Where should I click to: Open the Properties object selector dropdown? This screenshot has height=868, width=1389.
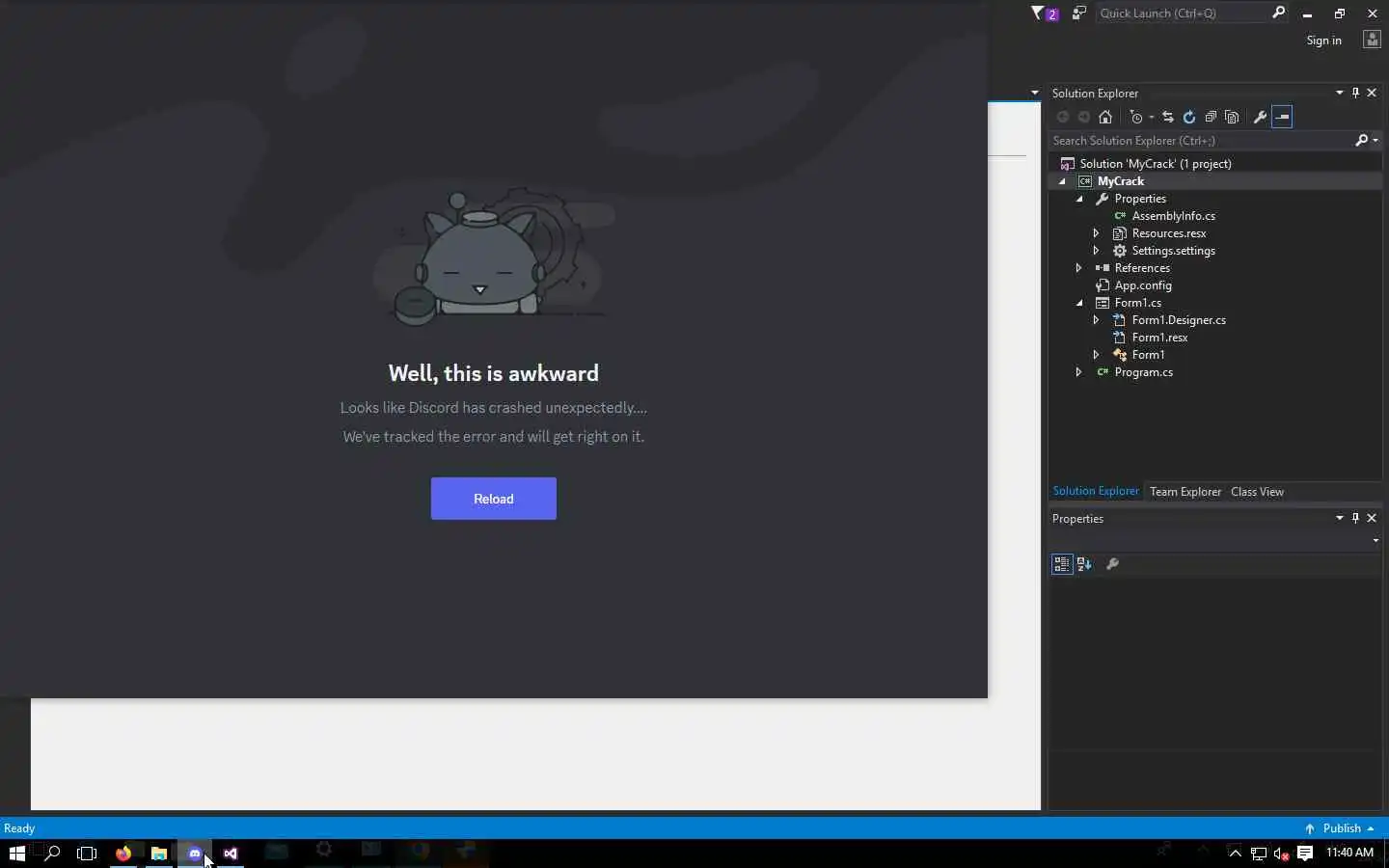1375,541
